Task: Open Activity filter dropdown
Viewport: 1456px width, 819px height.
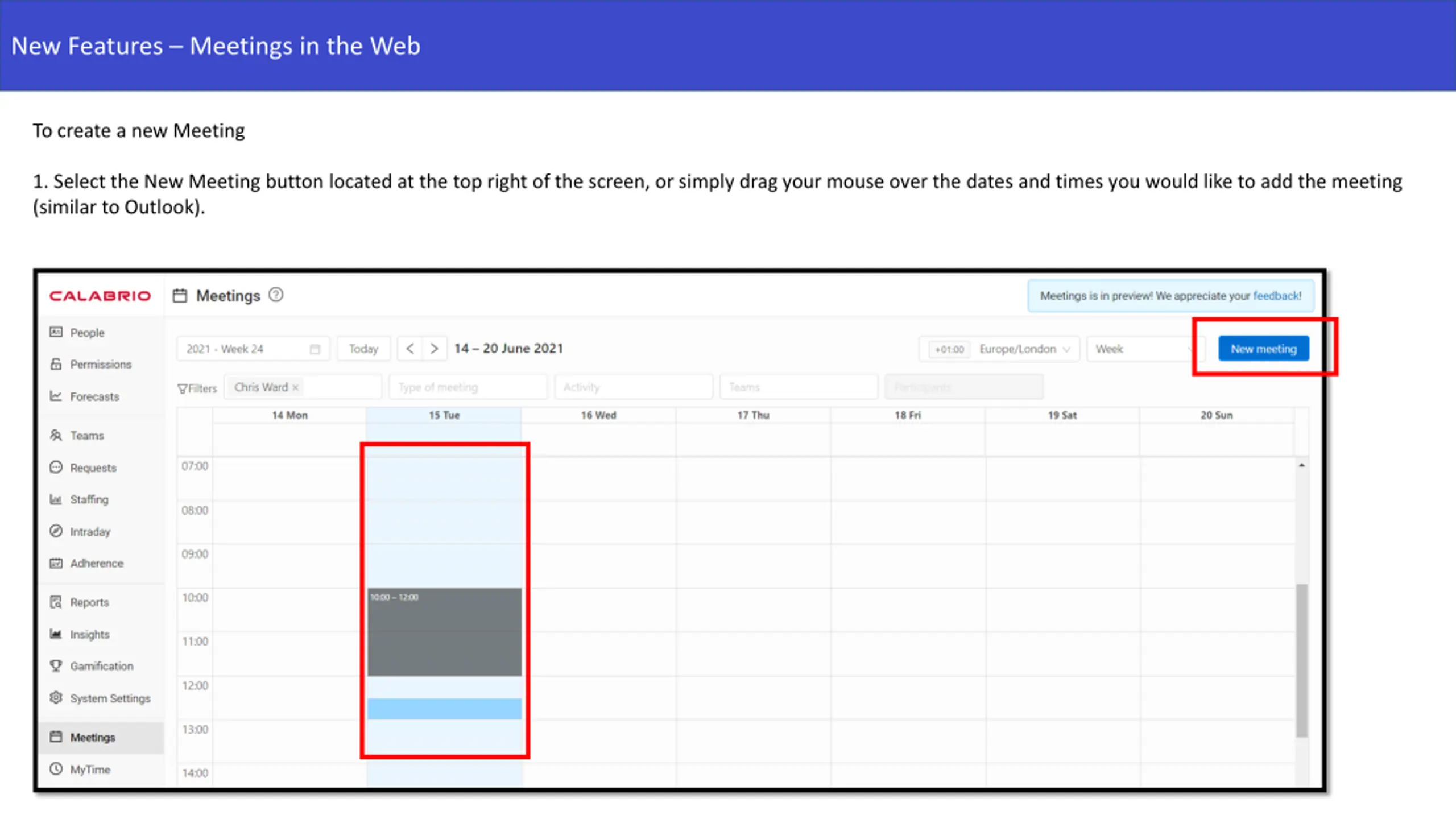Action: pyautogui.click(x=634, y=387)
